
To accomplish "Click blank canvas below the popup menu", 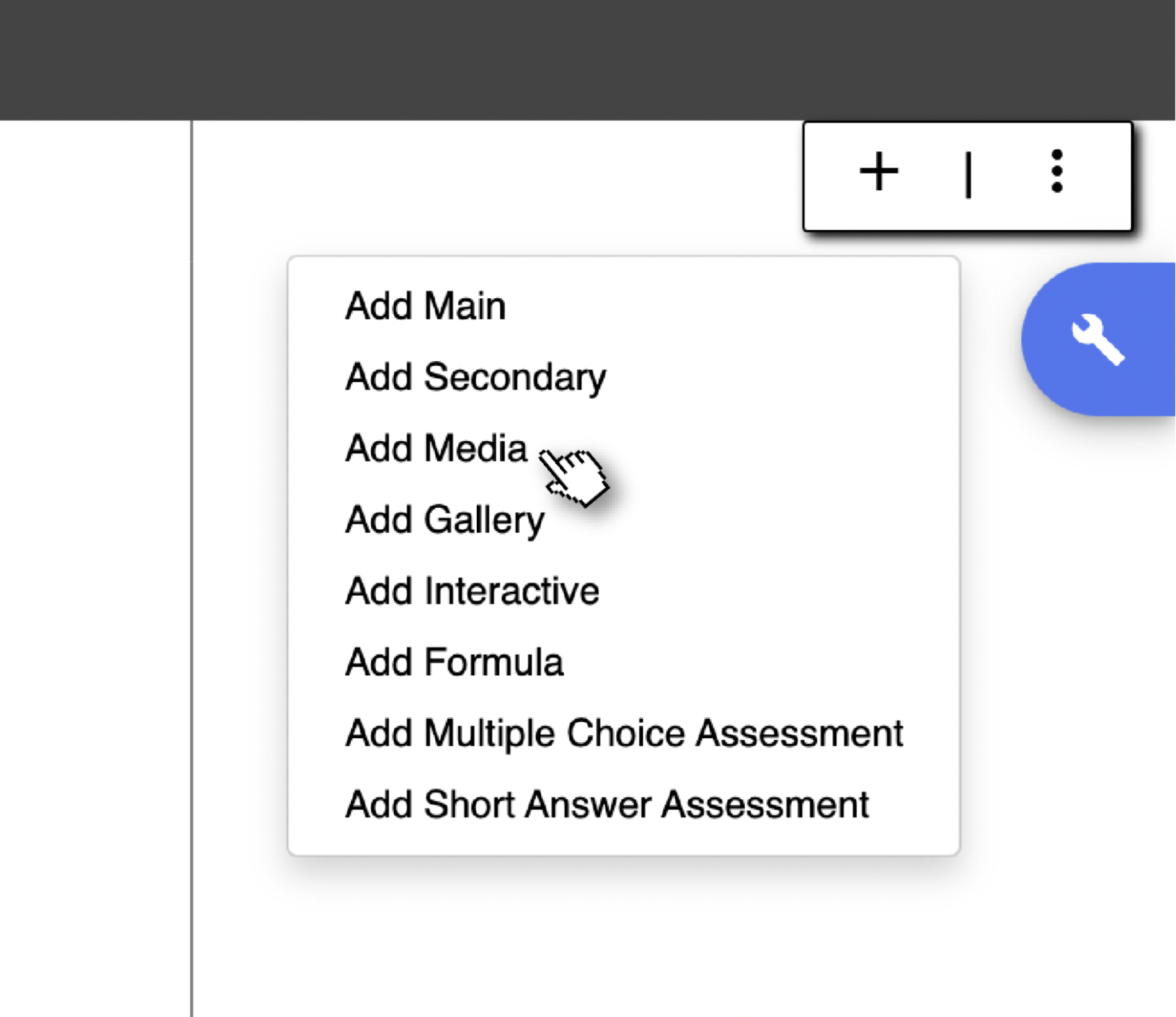I will click(603, 938).
